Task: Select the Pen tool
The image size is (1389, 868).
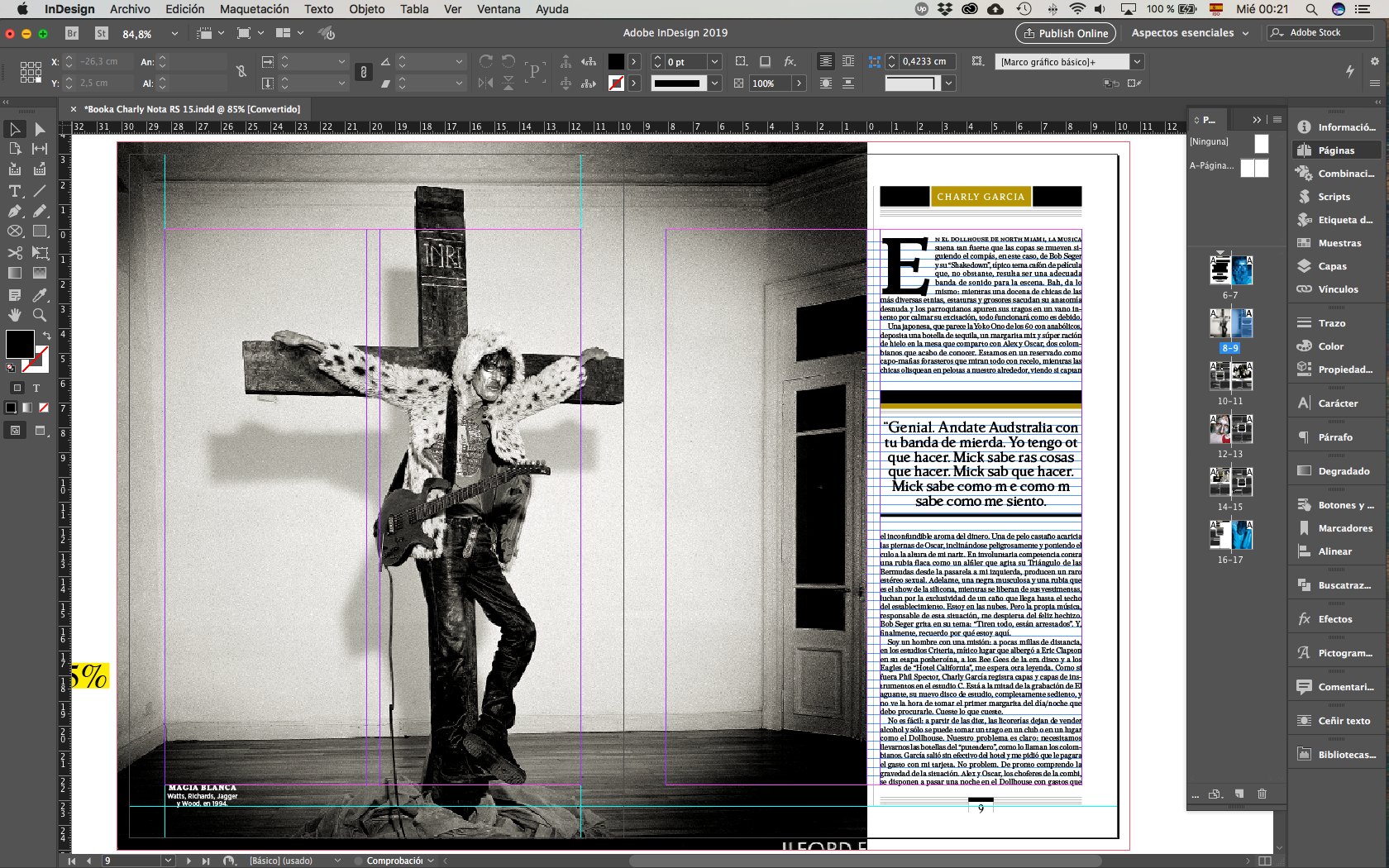Action: (15, 212)
